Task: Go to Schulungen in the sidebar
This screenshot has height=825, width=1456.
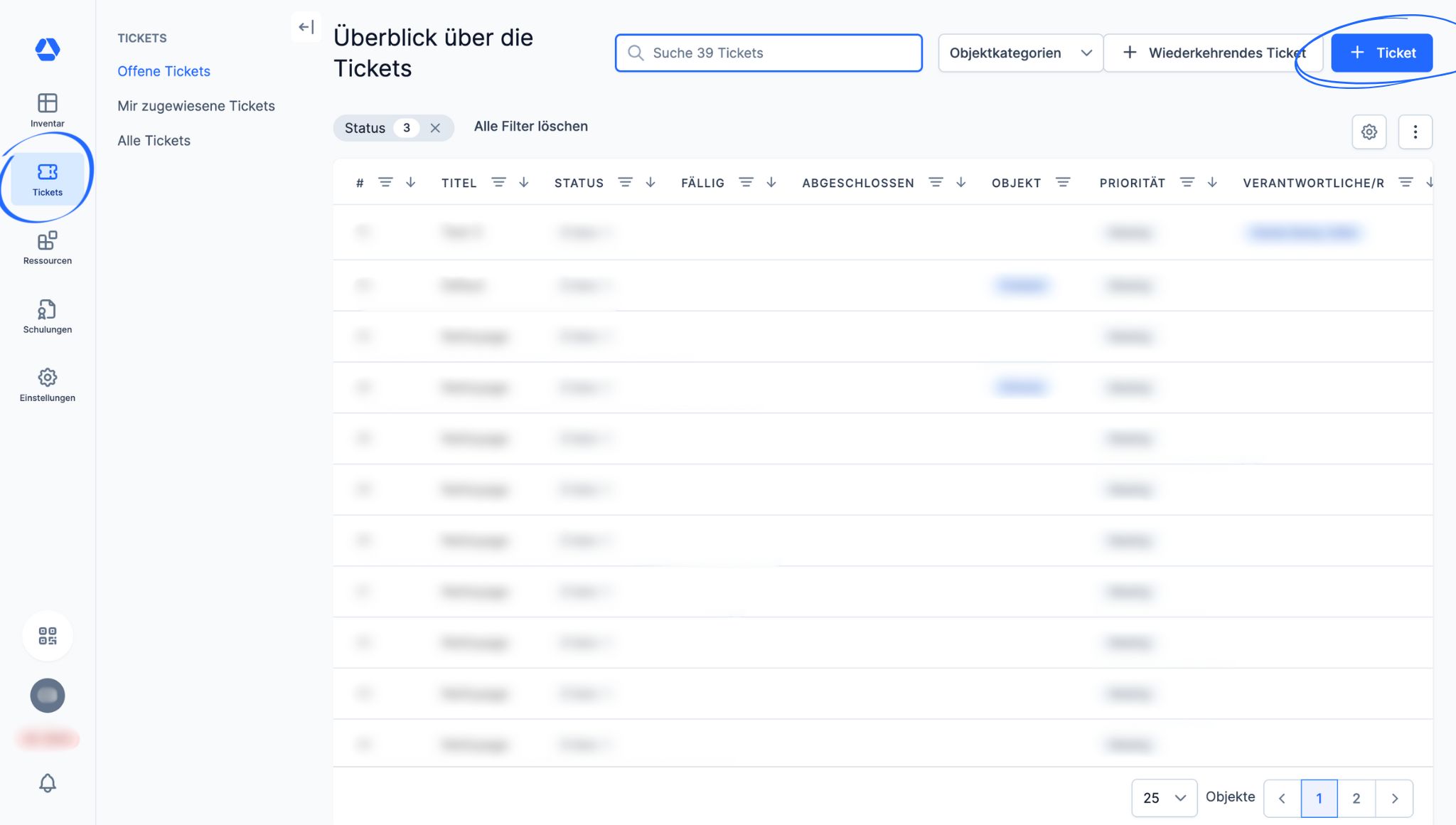Action: [47, 316]
